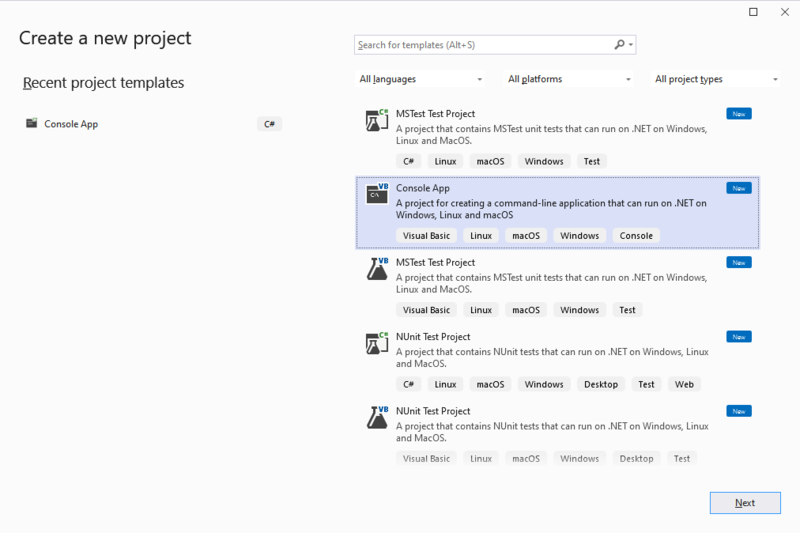Click the recent Console App template icon

[x=32, y=123]
